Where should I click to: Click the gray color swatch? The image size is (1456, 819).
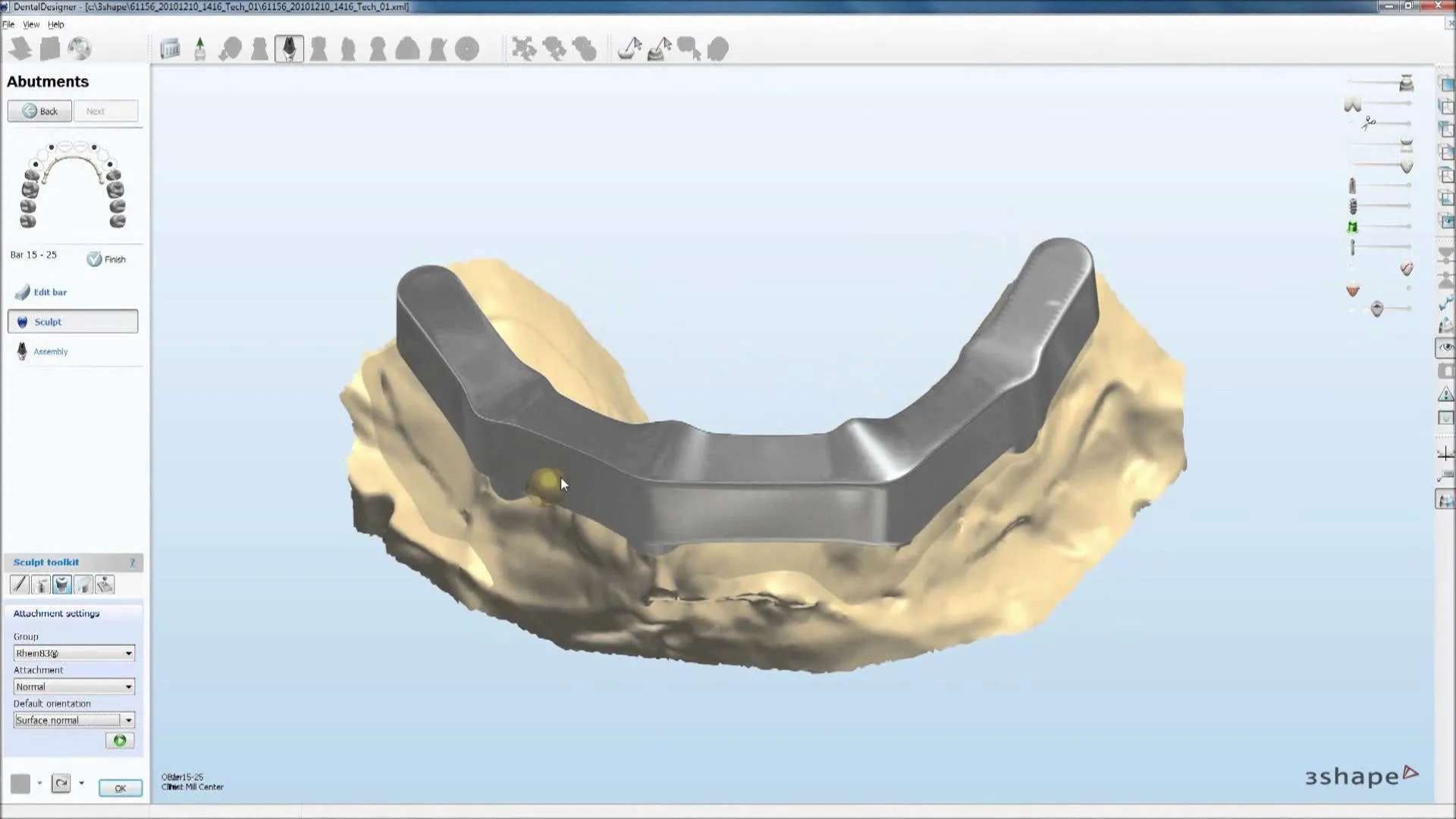20,783
